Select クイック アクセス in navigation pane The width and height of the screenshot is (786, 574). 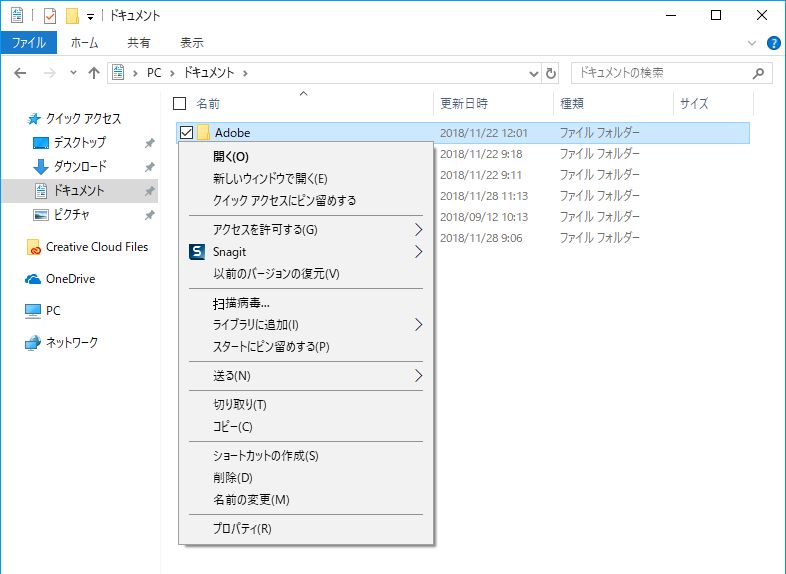83,118
